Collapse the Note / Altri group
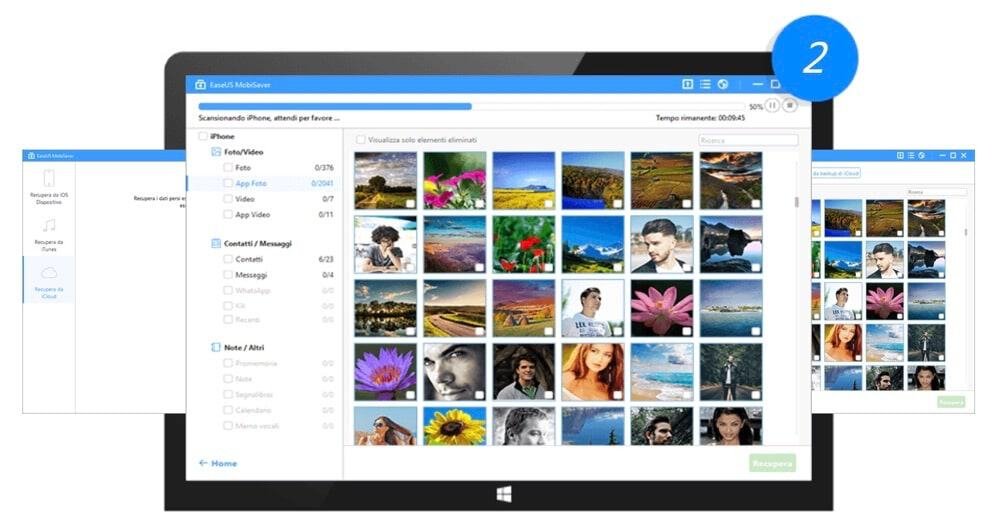Viewport: 1000px width, 519px height. tap(215, 347)
